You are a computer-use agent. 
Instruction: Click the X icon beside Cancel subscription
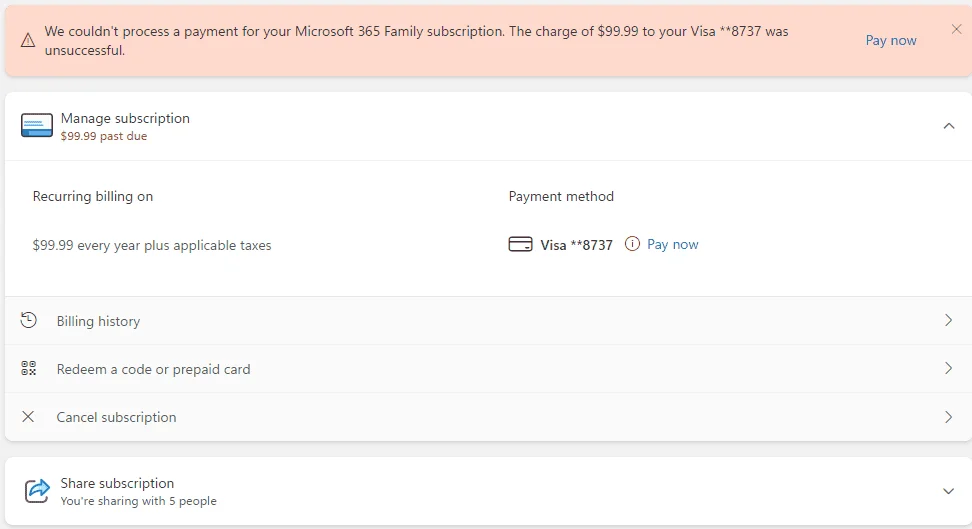point(28,417)
